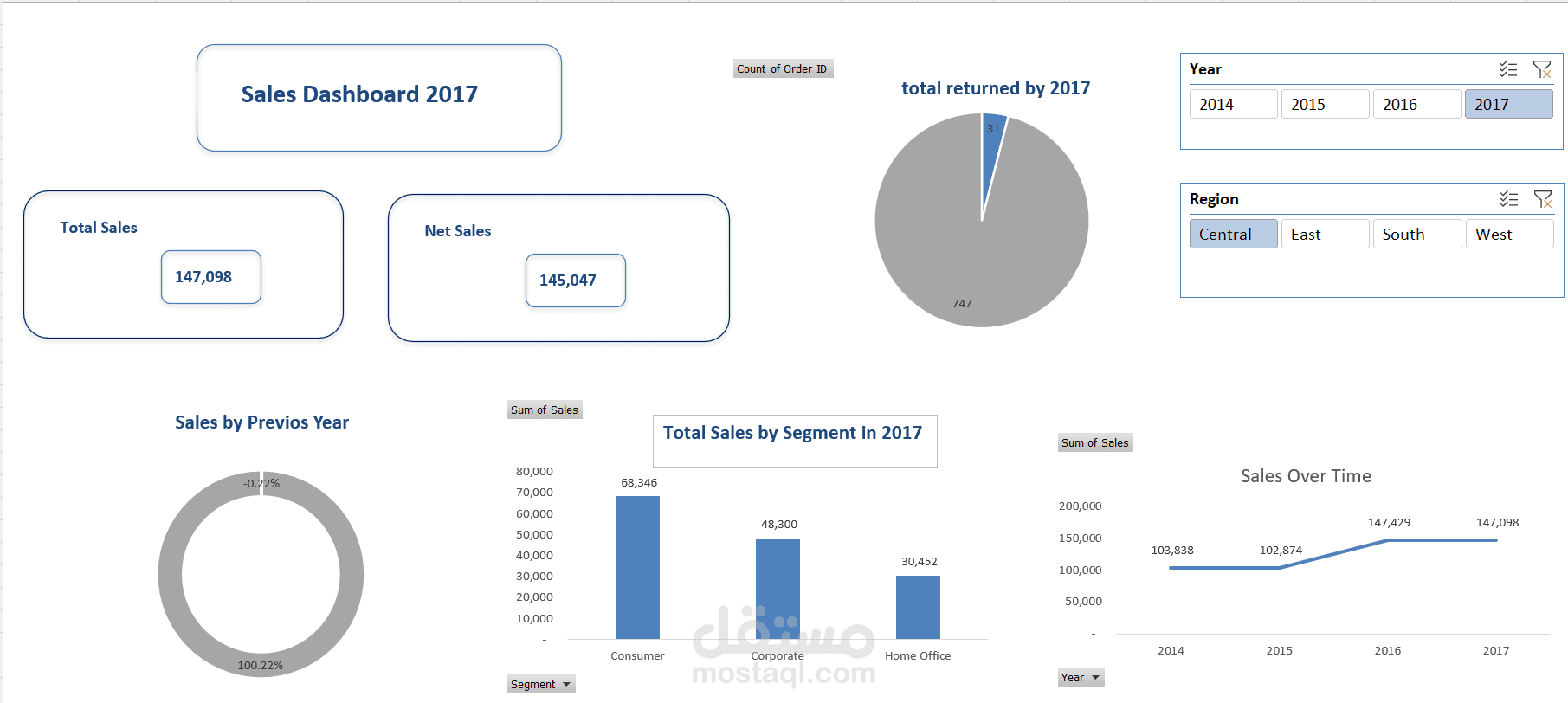The image size is (1568, 703).
Task: Click the 2016 axis label in line chart
Action: coord(1388,650)
